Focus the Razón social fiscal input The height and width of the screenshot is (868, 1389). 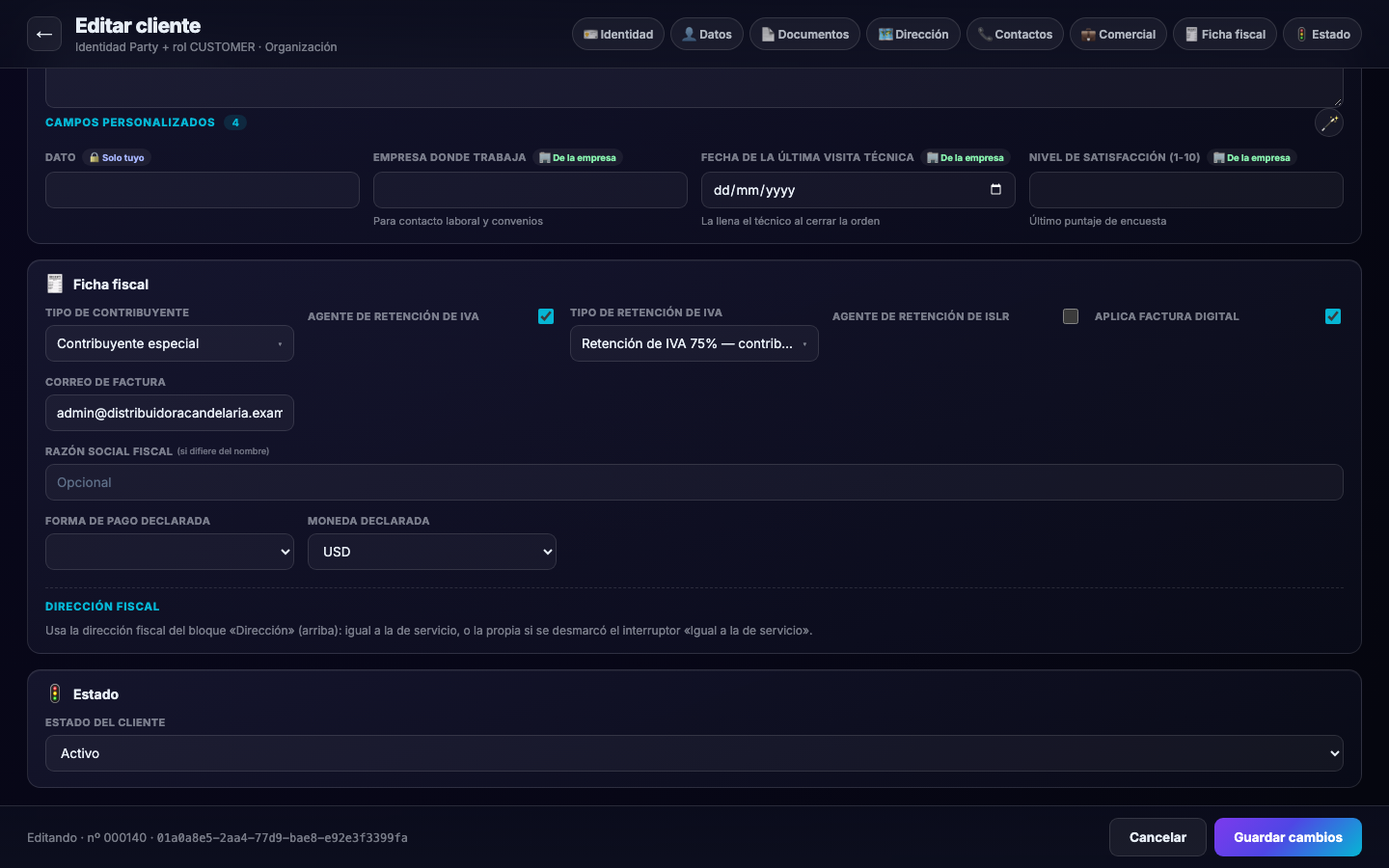click(694, 482)
